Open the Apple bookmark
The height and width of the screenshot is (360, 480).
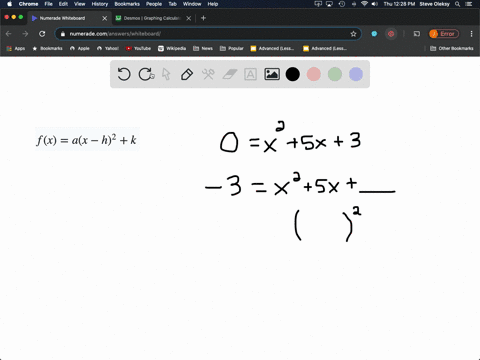pyautogui.click(x=80, y=48)
